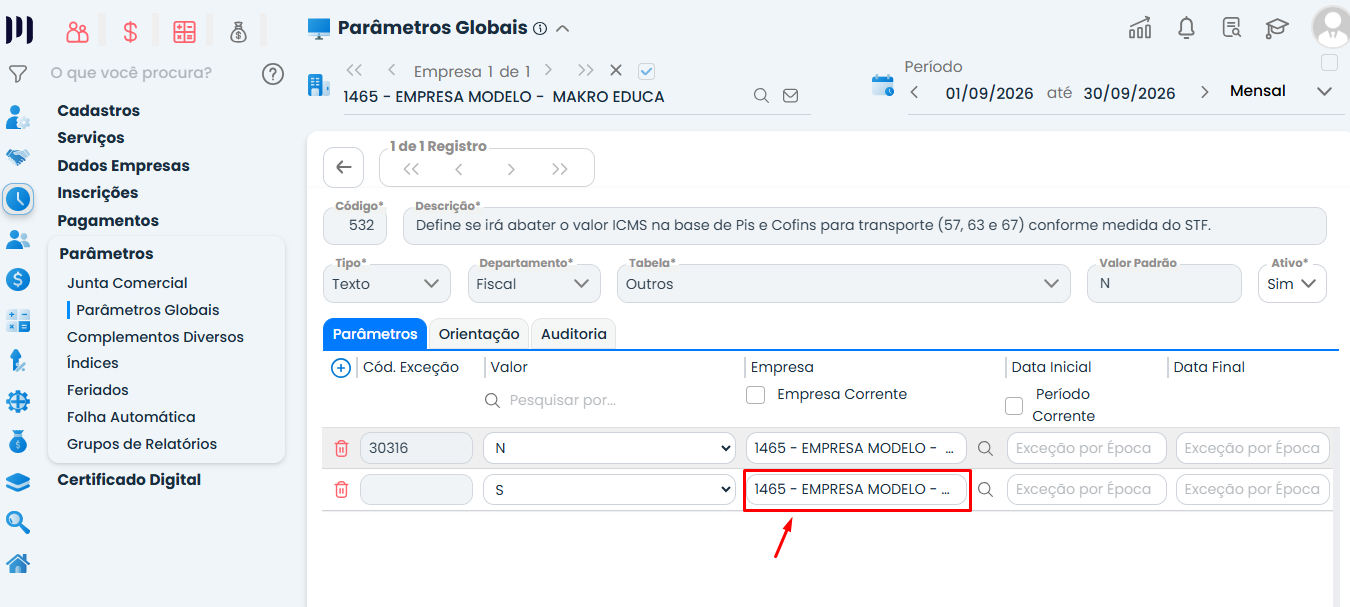Open the people module icon in top bar
The height and width of the screenshot is (607, 1350).
point(78,31)
